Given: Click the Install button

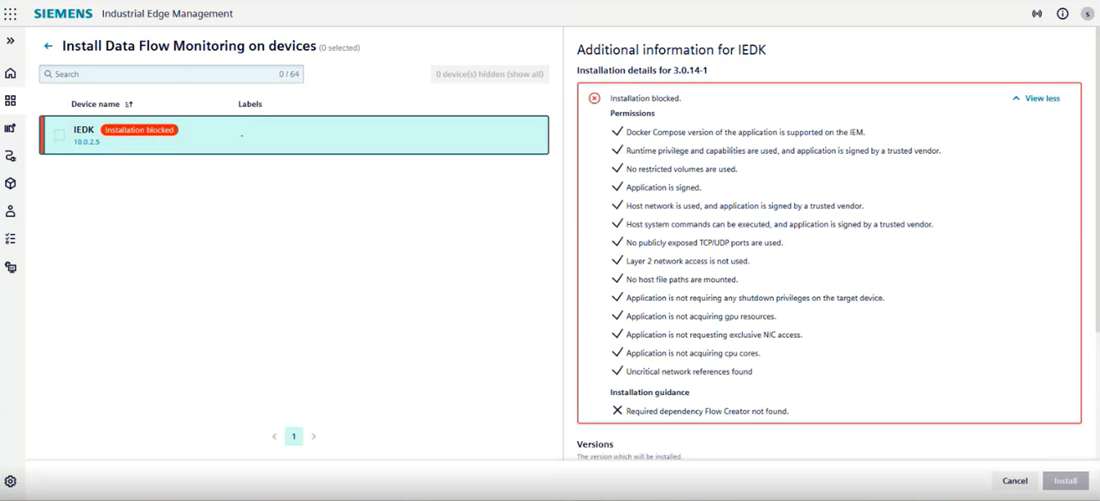Looking at the screenshot, I should coord(1065,481).
